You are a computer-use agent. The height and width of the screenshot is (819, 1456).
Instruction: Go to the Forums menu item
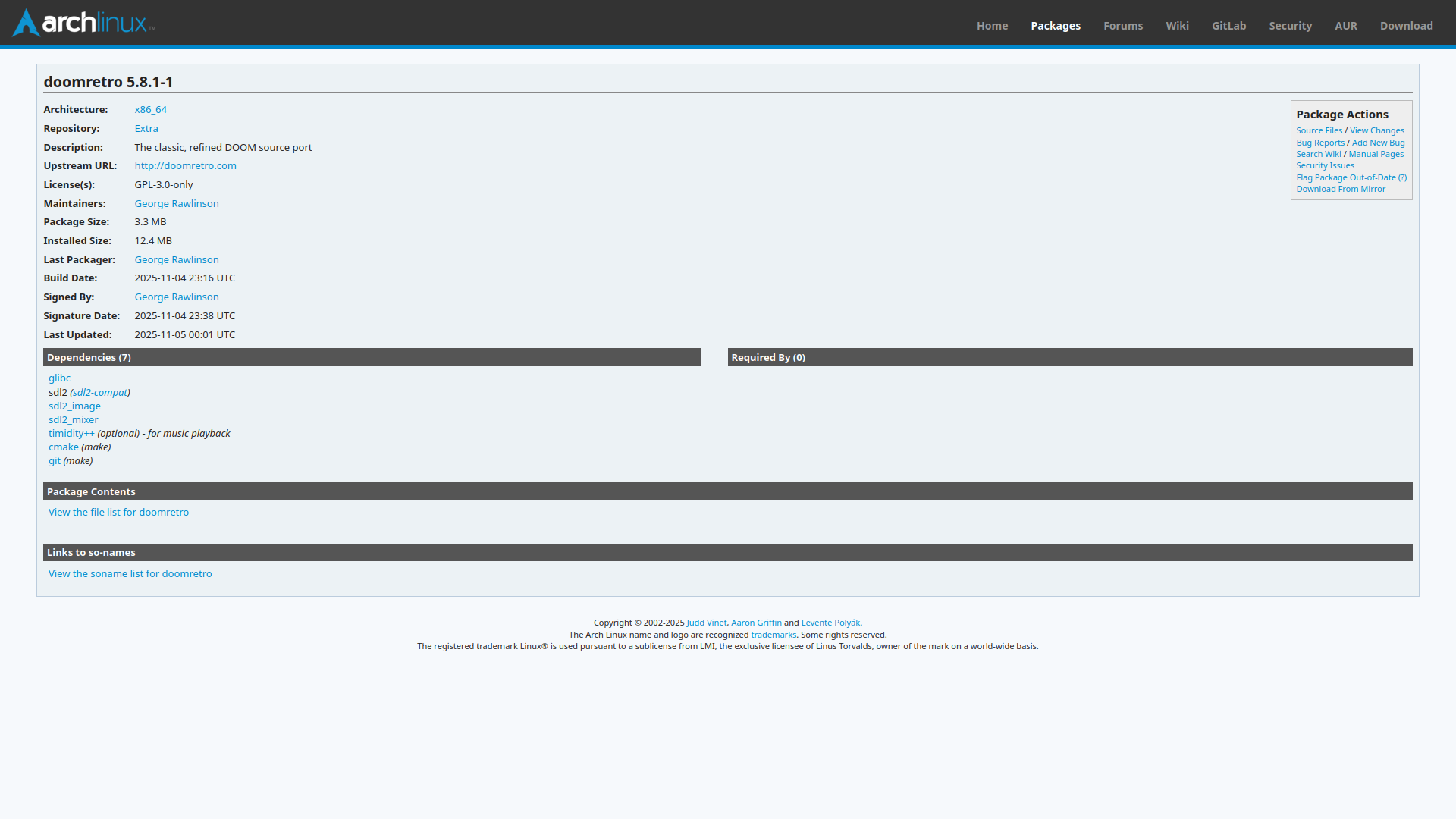tap(1122, 26)
